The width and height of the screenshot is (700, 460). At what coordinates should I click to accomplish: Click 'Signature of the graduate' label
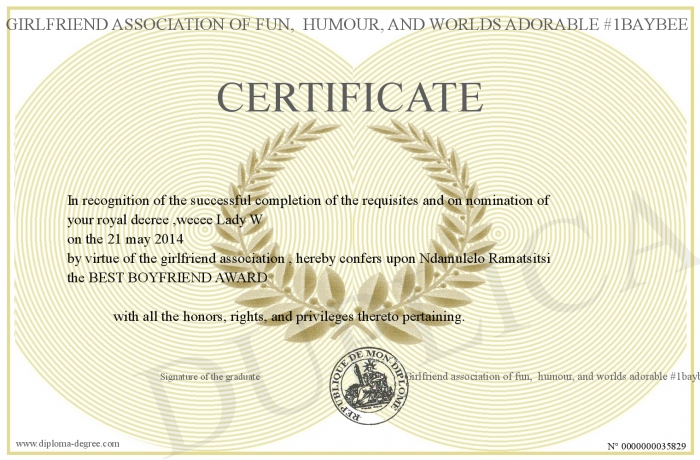tap(210, 376)
